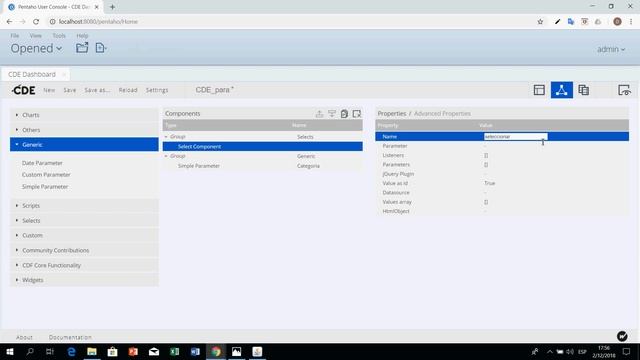640x360 pixels.
Task: Expand the Scripts category
Action: coord(84,206)
